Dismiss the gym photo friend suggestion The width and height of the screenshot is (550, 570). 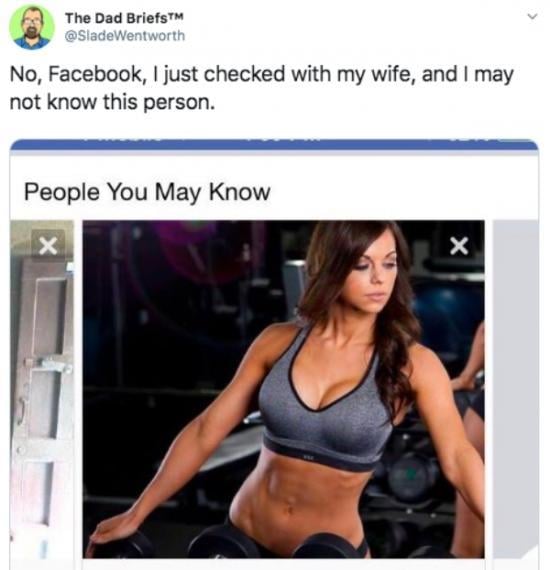point(459,246)
